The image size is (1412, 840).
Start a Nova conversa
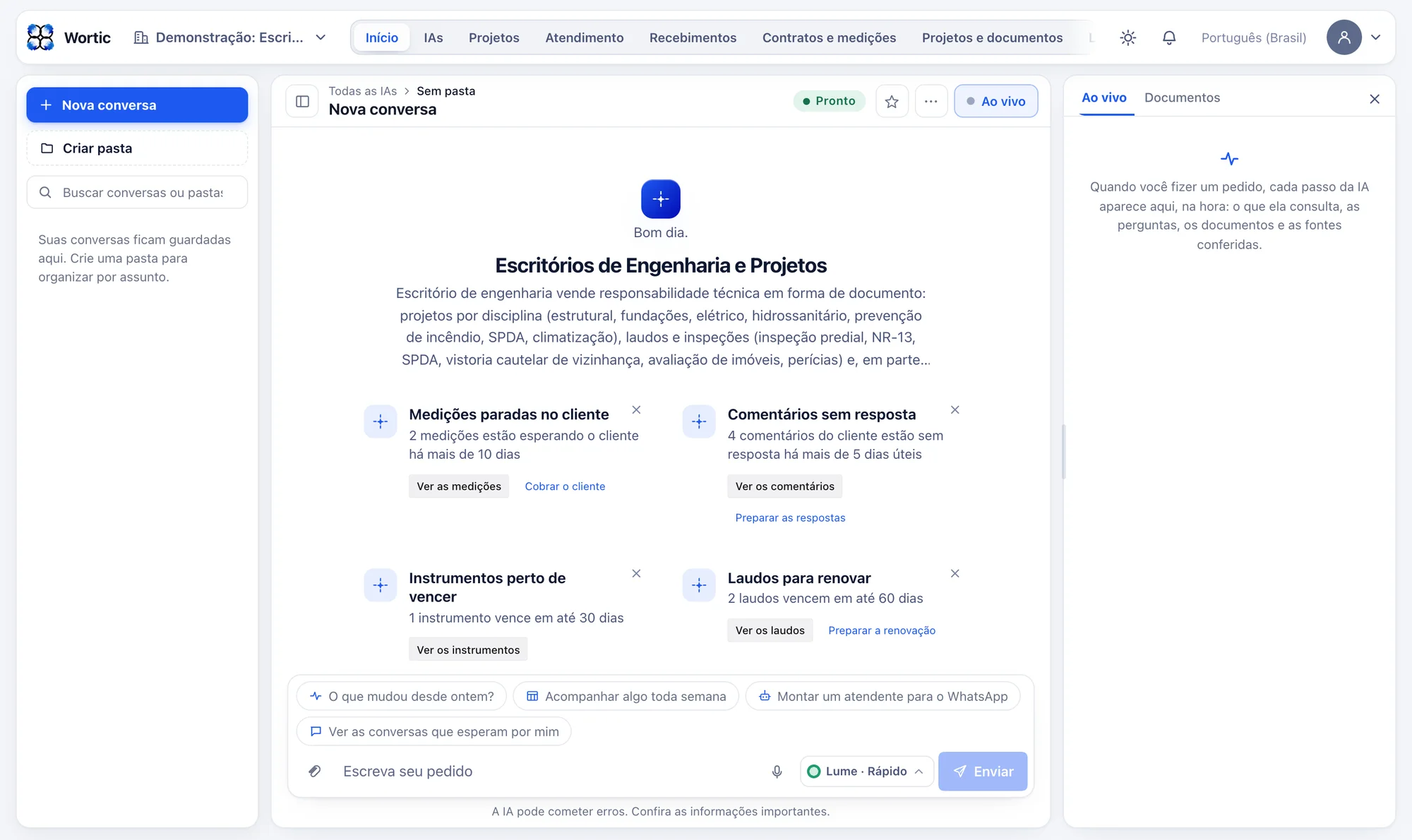coord(137,105)
